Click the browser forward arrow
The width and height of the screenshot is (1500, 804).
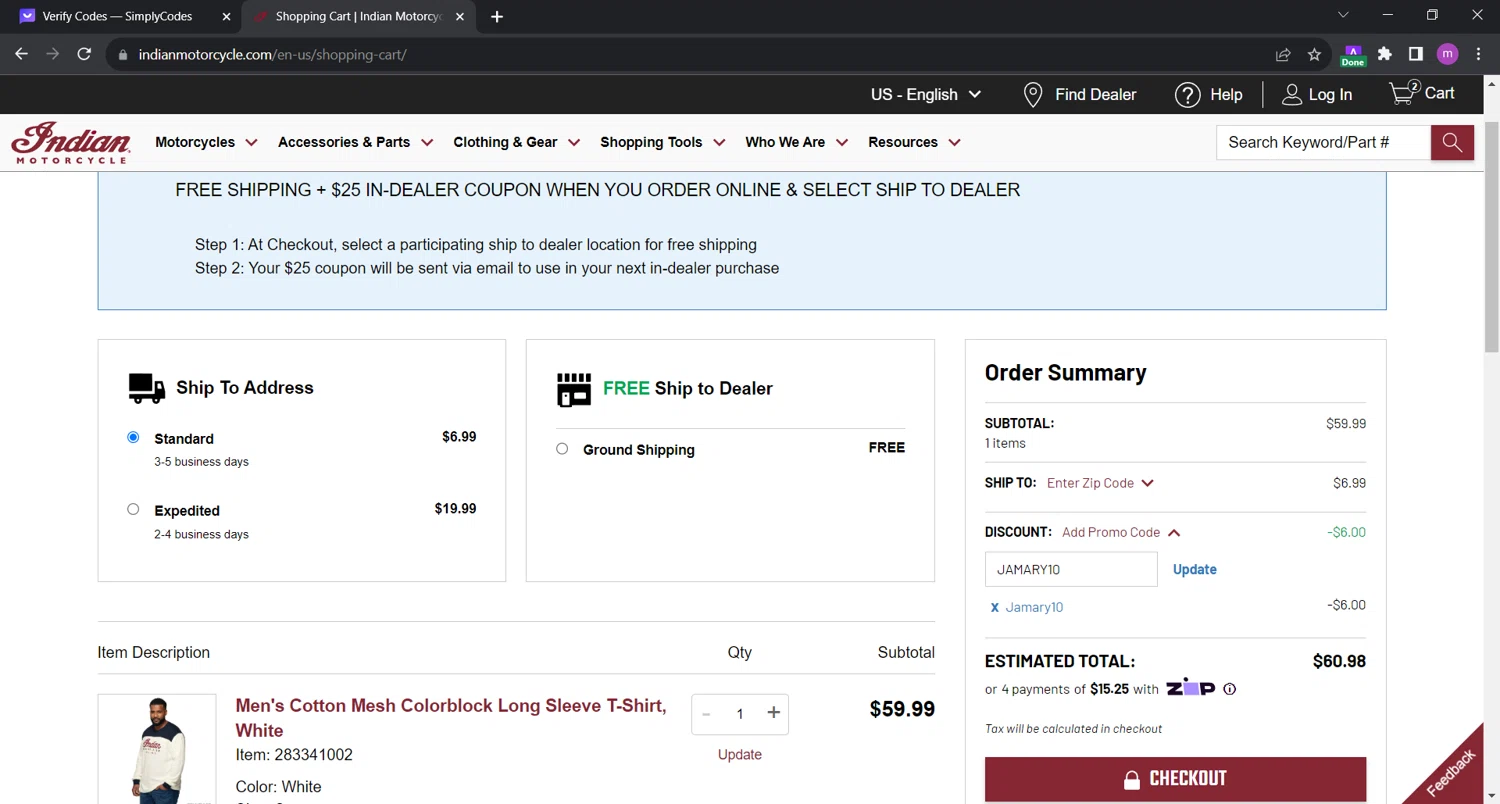coord(53,54)
